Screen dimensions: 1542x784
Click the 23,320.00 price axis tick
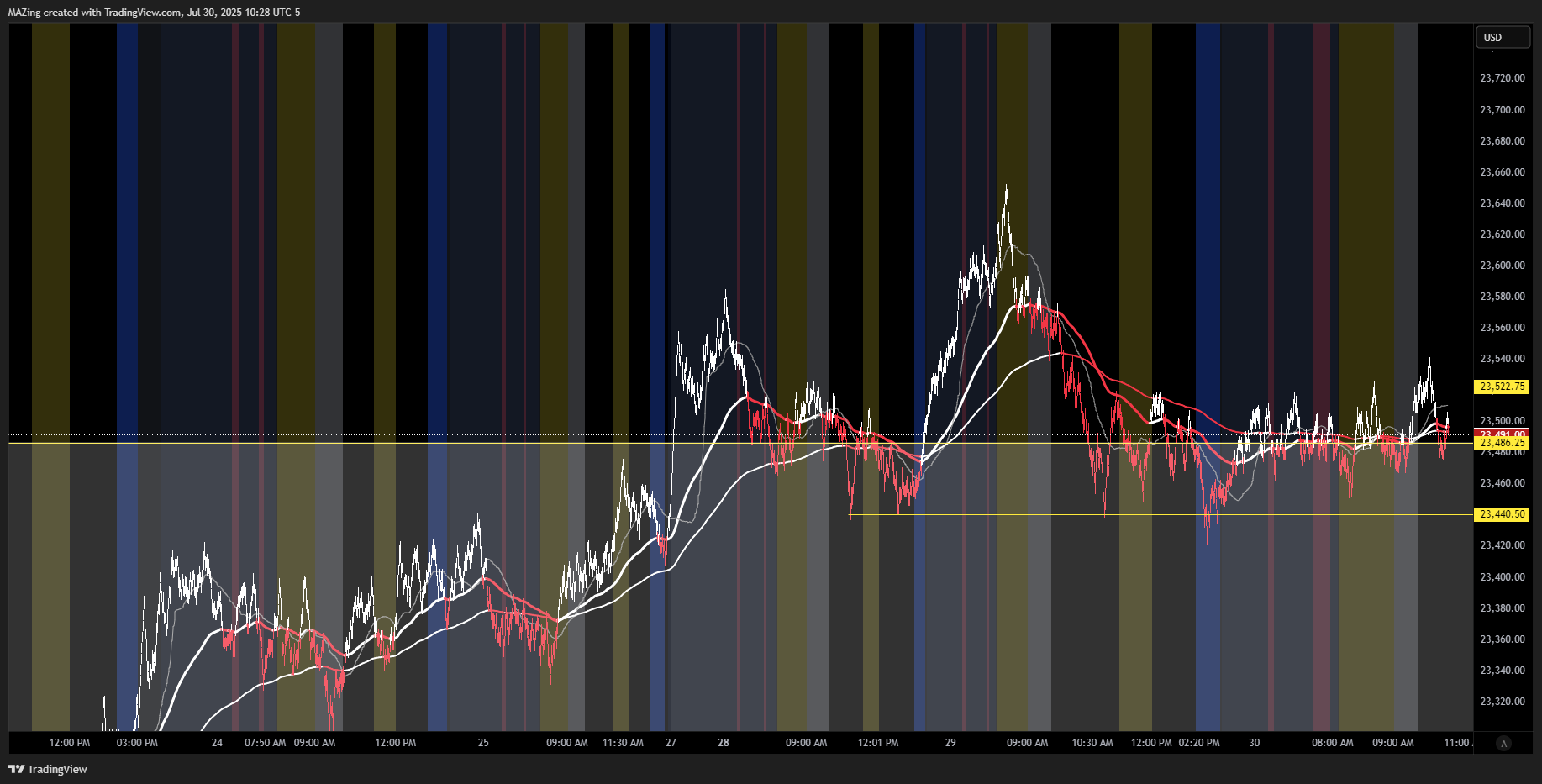coord(1503,701)
